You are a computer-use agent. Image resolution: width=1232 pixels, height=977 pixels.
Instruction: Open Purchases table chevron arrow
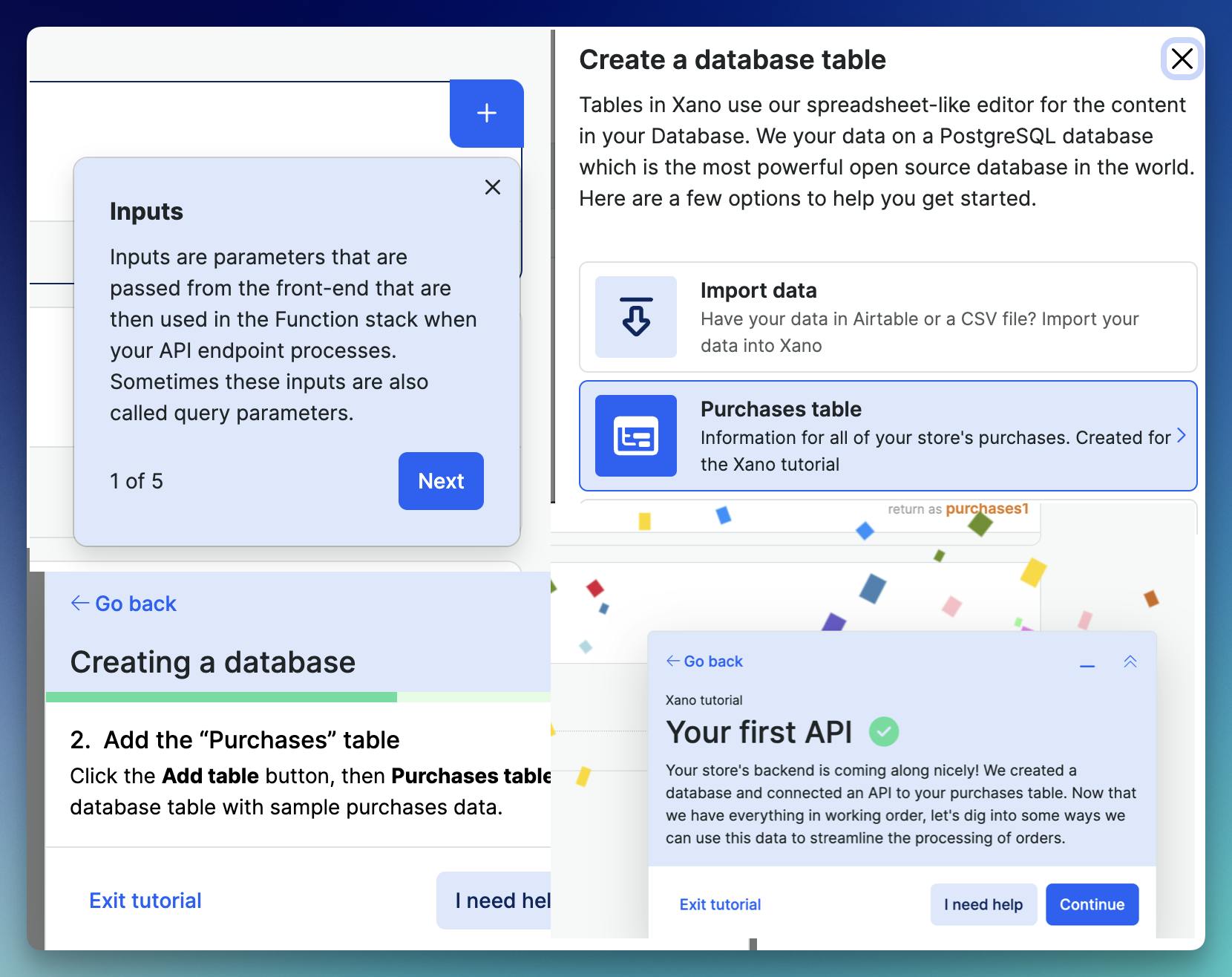pos(1182,436)
